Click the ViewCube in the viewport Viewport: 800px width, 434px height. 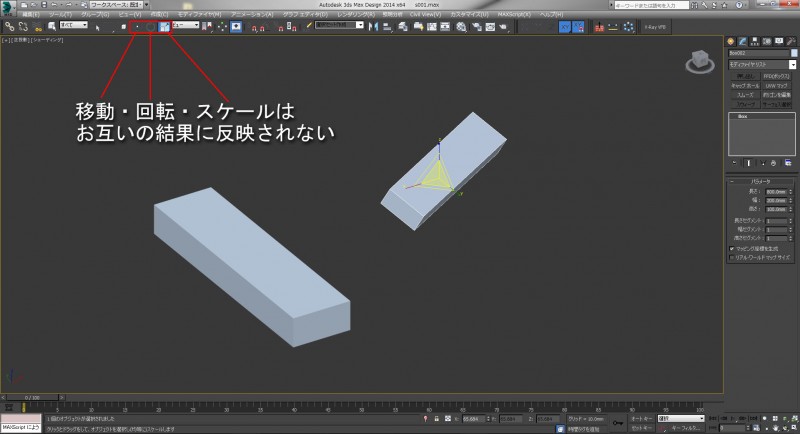pyautogui.click(x=698, y=62)
